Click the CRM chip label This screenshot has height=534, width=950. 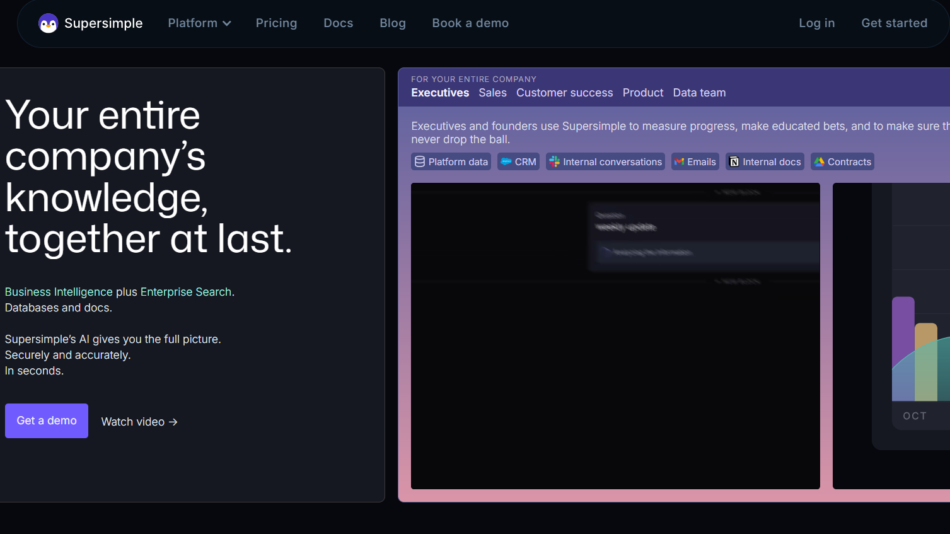coord(525,162)
